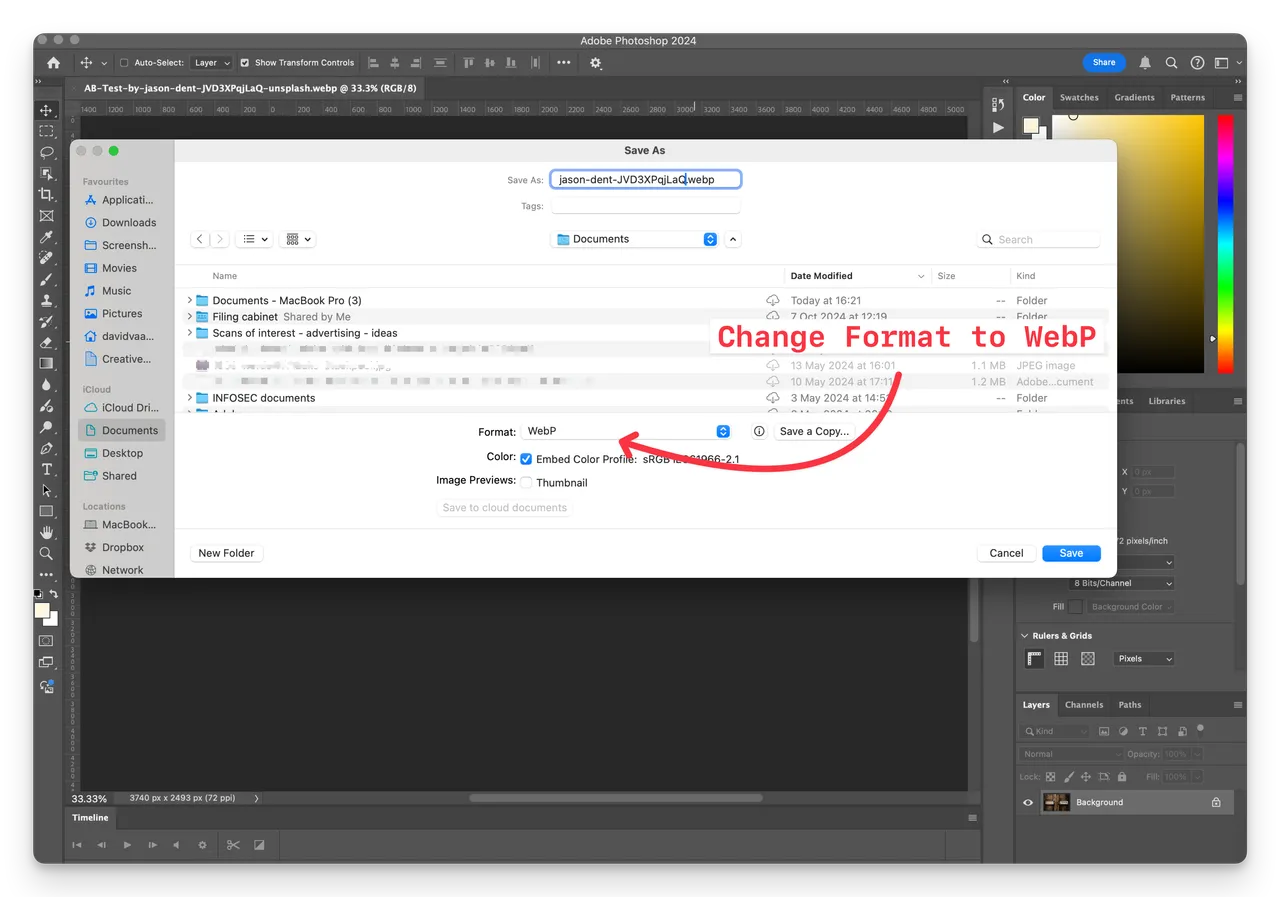This screenshot has width=1280, height=897.
Task: Select the Pen tool
Action: pos(46,448)
